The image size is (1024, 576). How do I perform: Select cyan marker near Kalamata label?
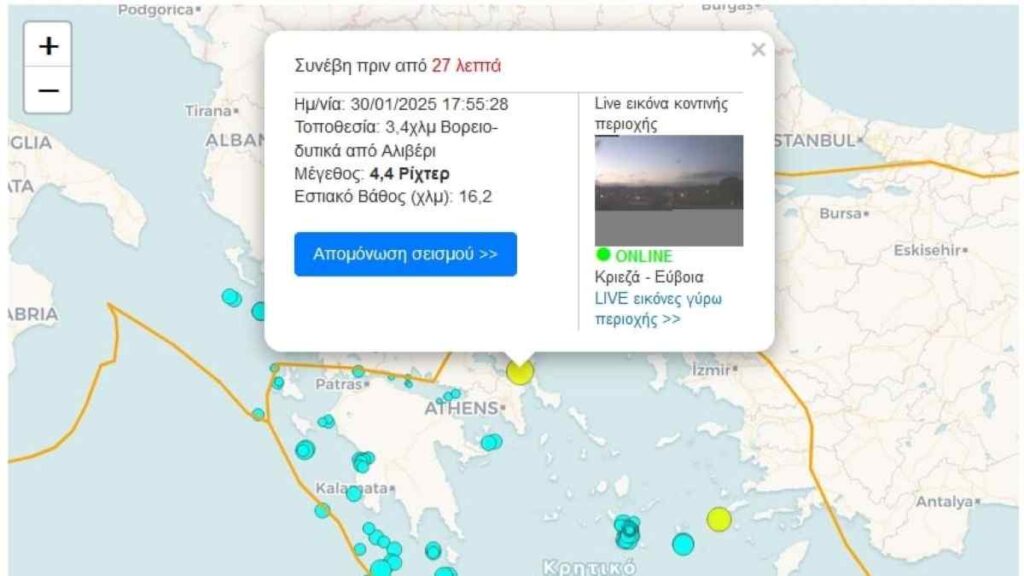coord(354,493)
